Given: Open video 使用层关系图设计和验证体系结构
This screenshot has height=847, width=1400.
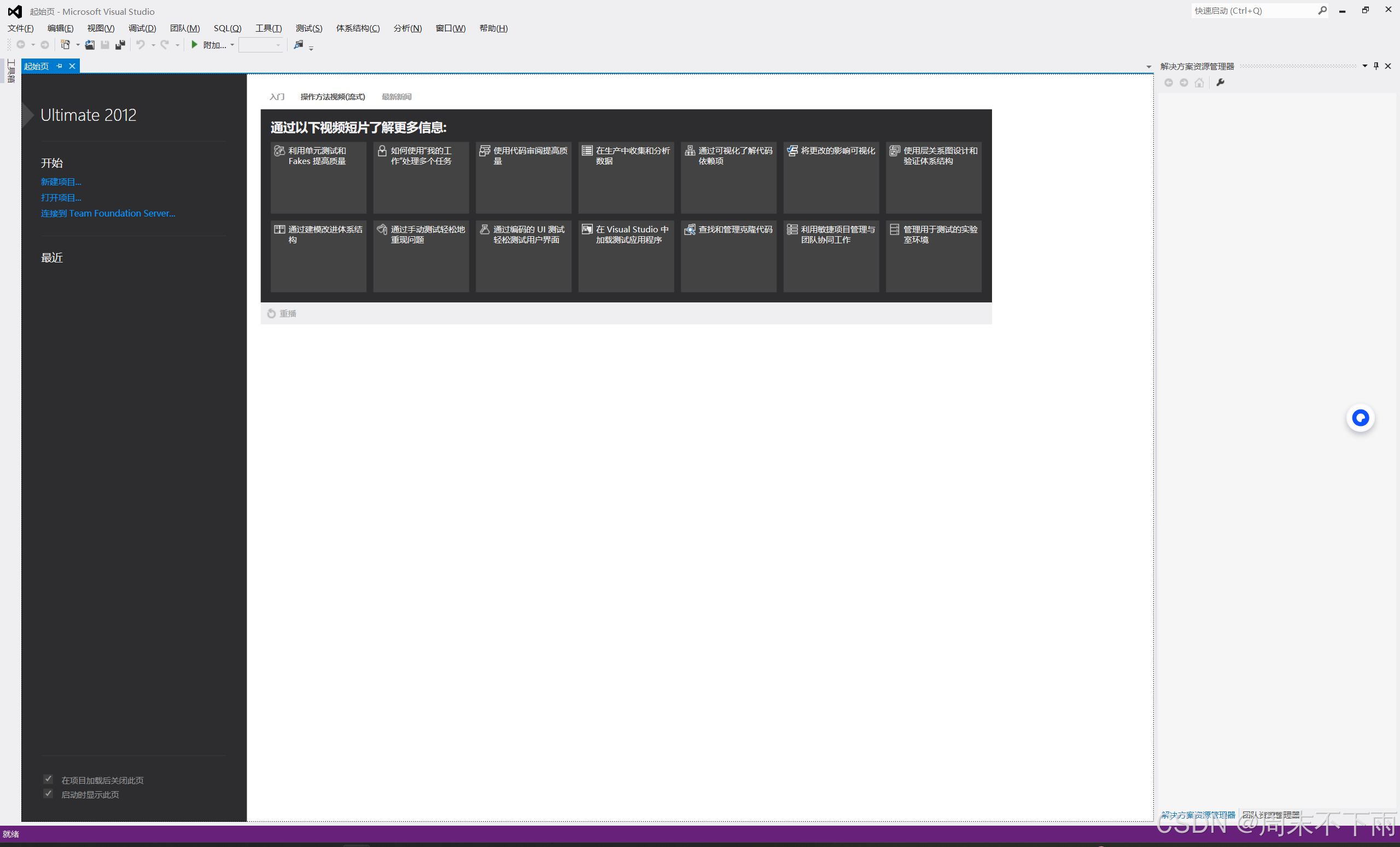Looking at the screenshot, I should point(934,178).
